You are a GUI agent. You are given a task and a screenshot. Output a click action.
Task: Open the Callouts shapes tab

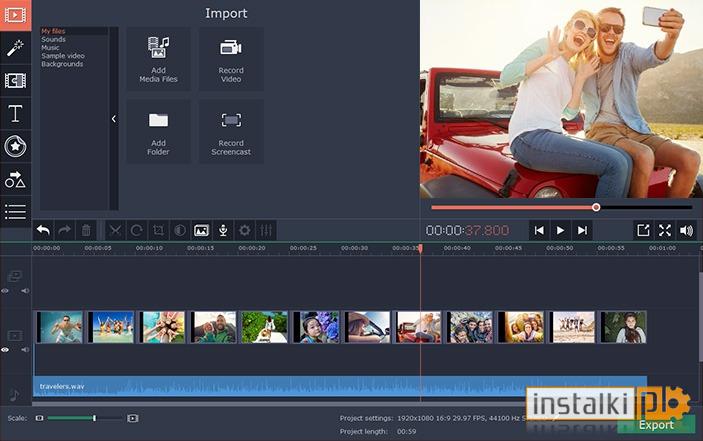pyautogui.click(x=15, y=179)
